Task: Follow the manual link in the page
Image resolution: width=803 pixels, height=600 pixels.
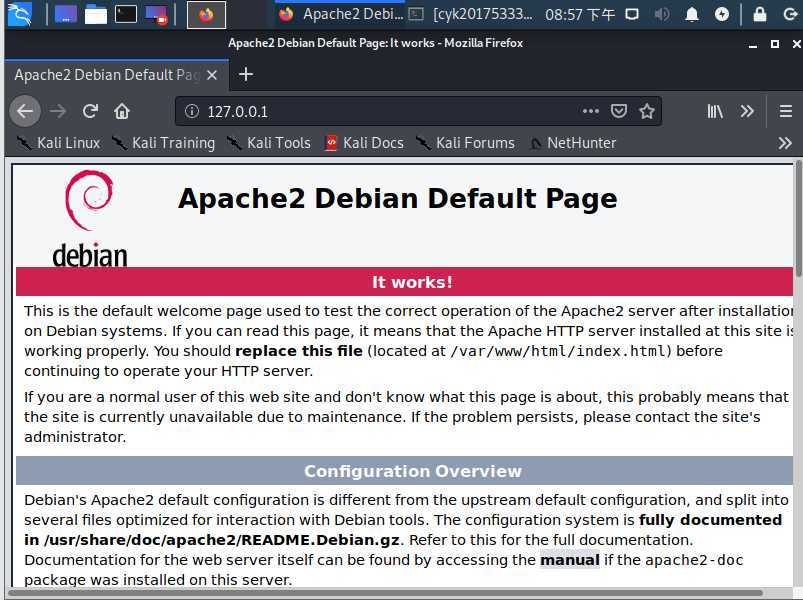Action: coord(569,560)
